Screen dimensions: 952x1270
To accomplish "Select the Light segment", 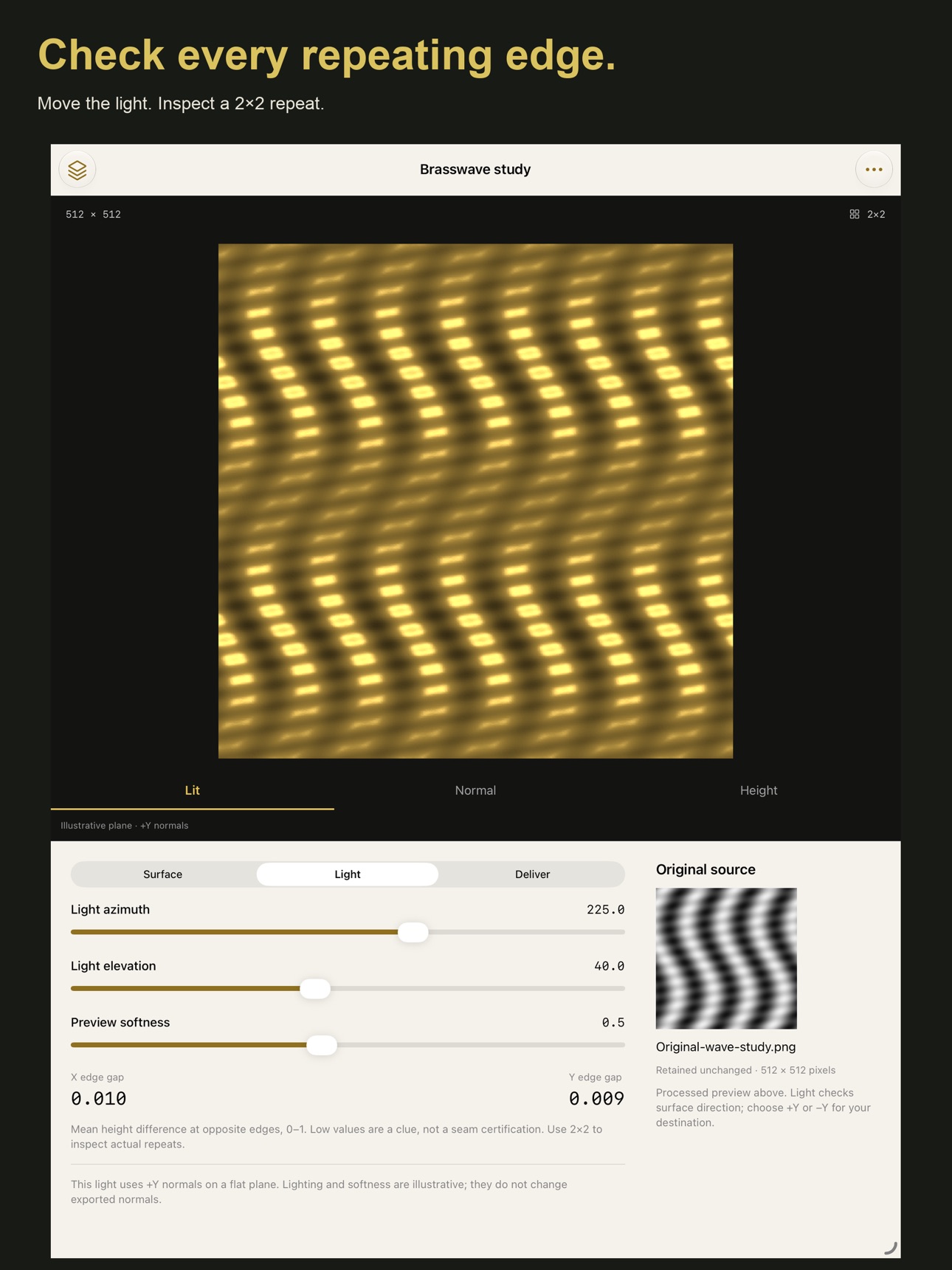I will 348,874.
